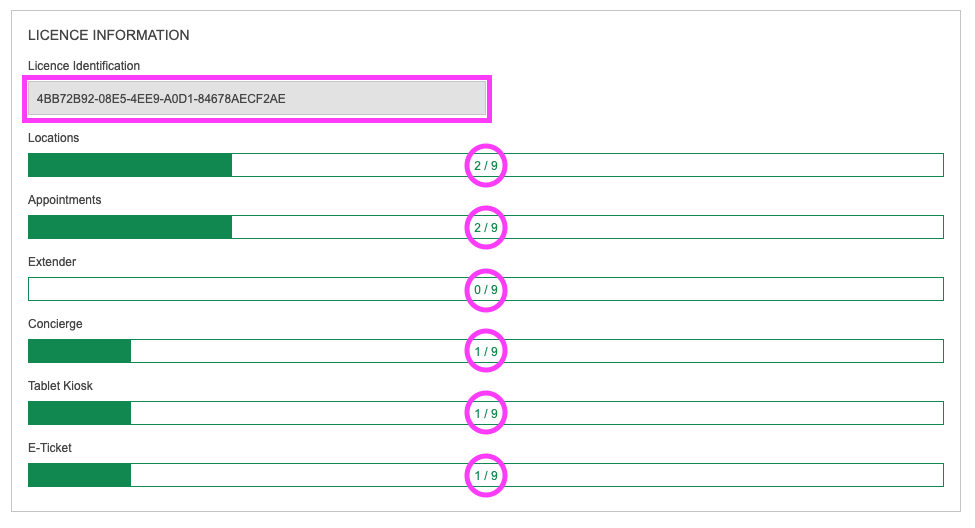Image resolution: width=975 pixels, height=528 pixels.
Task: Click the Licence Identification field label
Action: pyautogui.click(x=84, y=66)
